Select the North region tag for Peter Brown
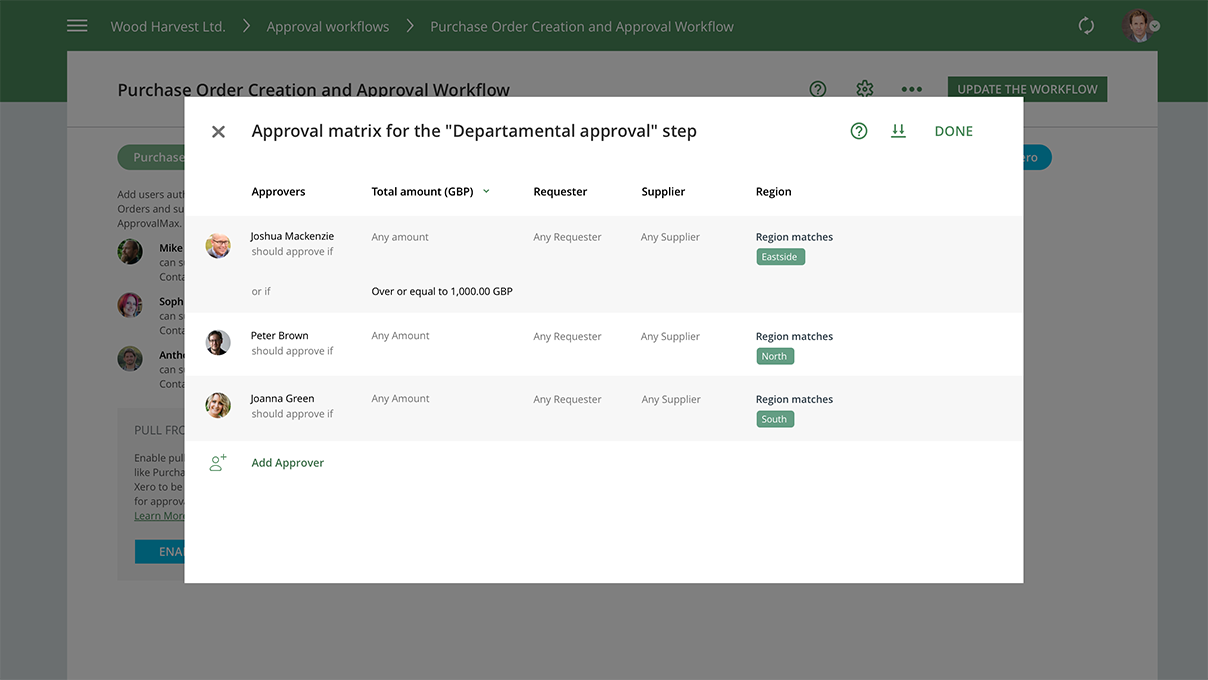Image resolution: width=1208 pixels, height=680 pixels. point(774,355)
